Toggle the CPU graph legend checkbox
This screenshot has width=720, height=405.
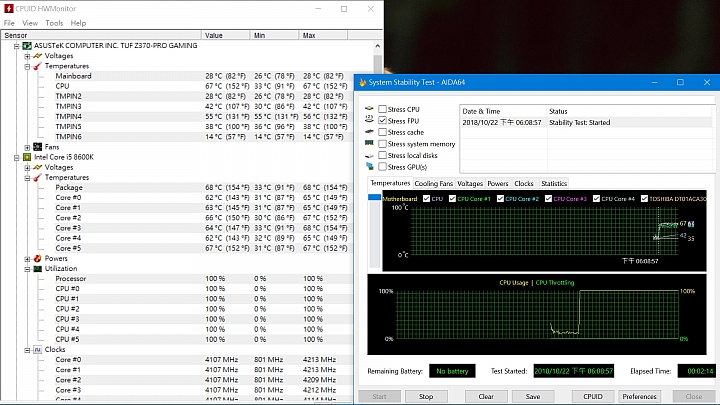427,198
